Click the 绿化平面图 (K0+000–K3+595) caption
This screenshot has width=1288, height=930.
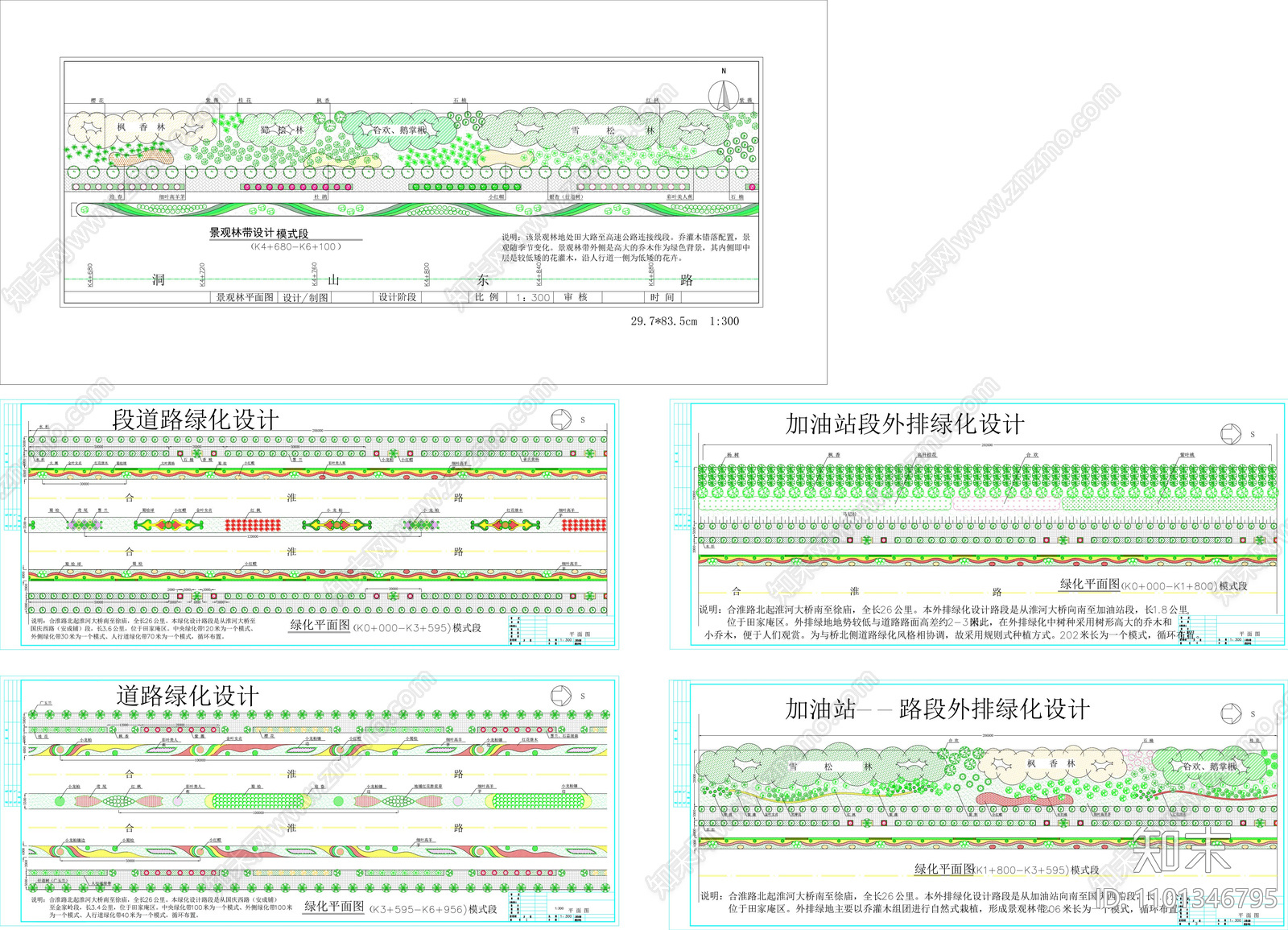(x=385, y=626)
